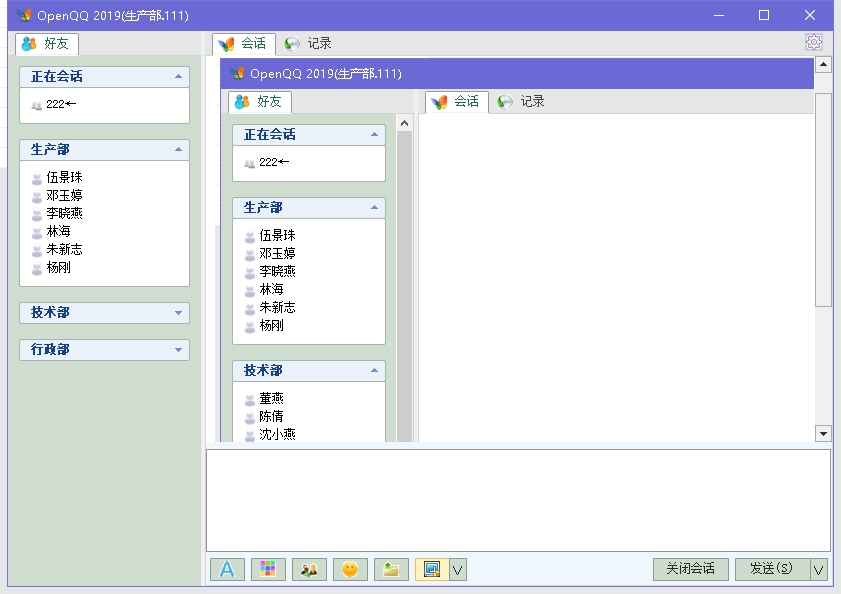Click 生产部 collapse arrow in pasted screenshot
Screen dimensions: 841x594
coord(374,208)
